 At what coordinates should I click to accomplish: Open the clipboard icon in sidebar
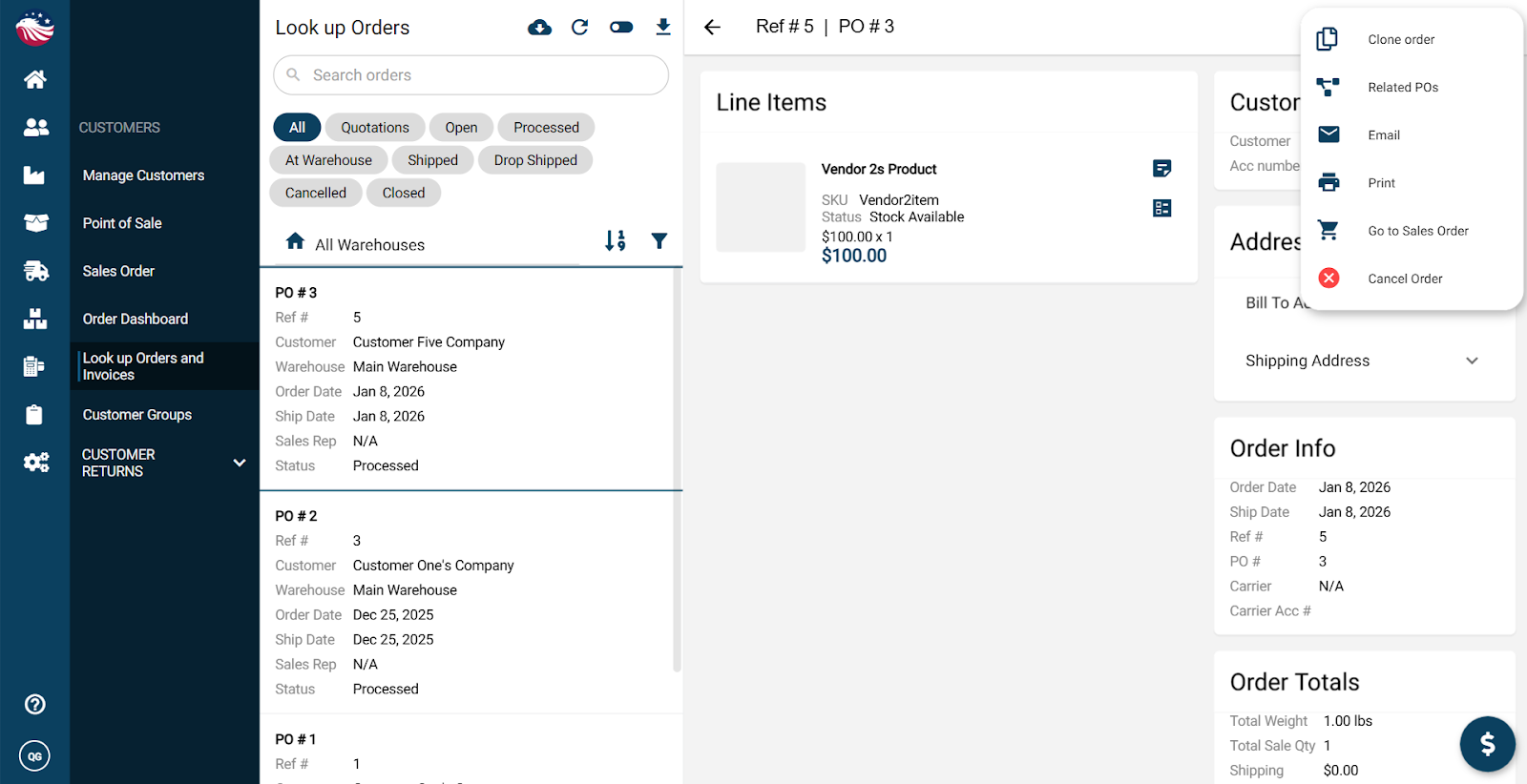(x=34, y=414)
